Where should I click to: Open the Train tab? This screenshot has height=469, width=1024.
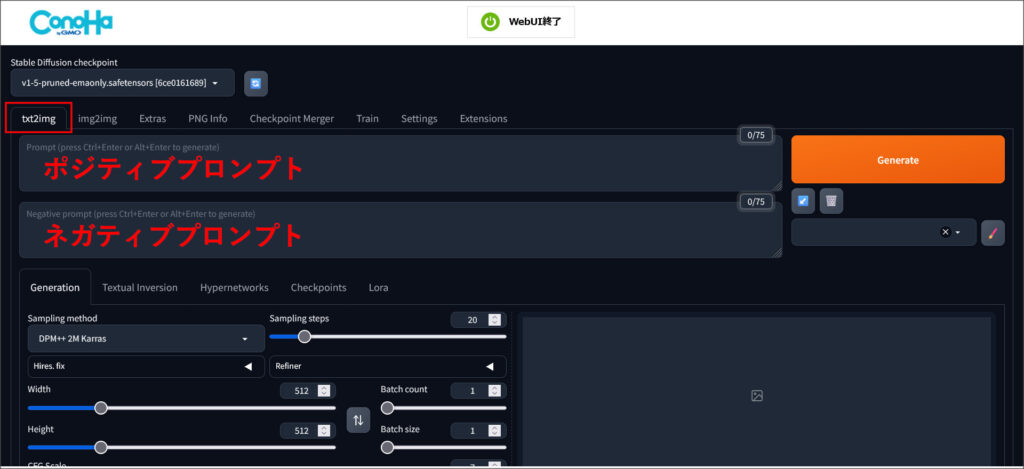tap(367, 119)
